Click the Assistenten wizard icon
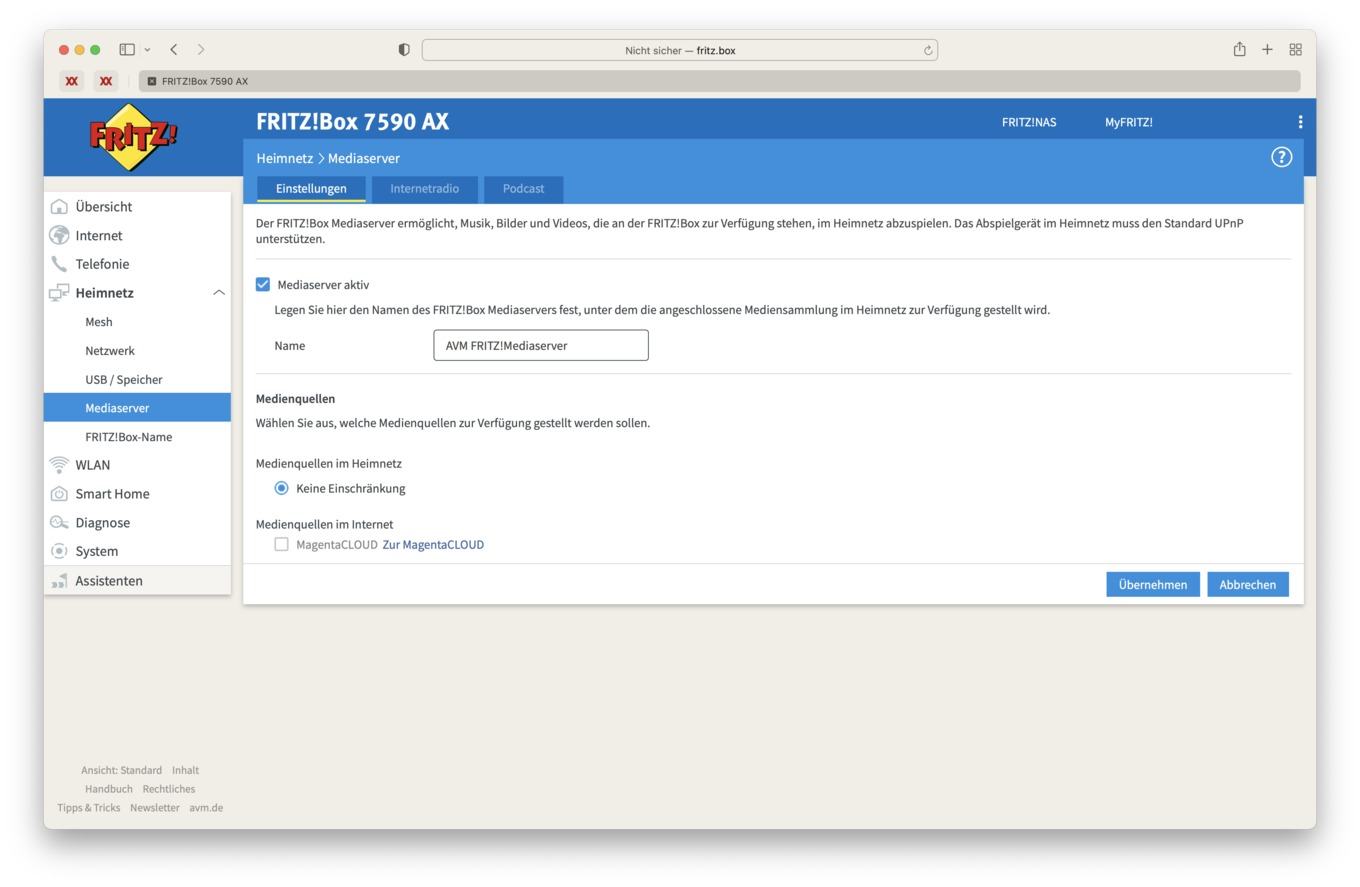The image size is (1360, 887). click(59, 581)
